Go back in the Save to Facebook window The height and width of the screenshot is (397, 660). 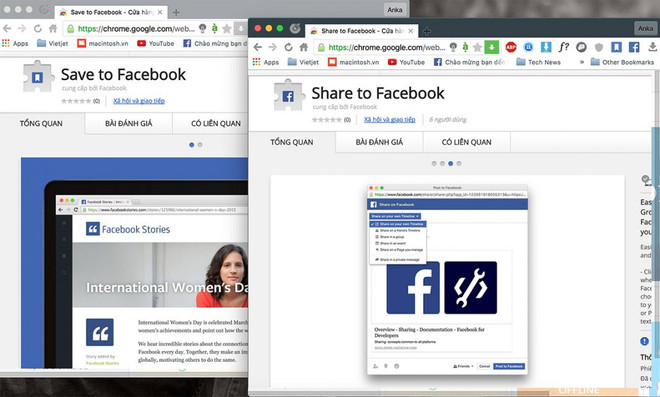click(x=7, y=29)
